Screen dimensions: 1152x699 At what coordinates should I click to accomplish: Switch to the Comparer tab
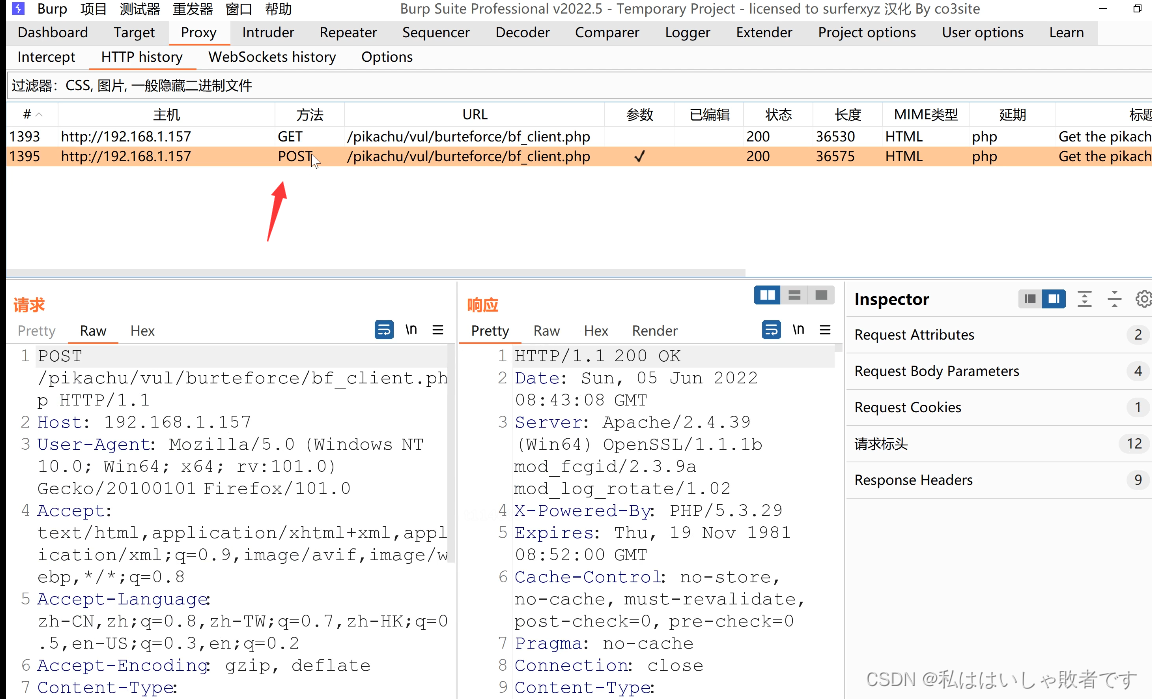(x=607, y=32)
